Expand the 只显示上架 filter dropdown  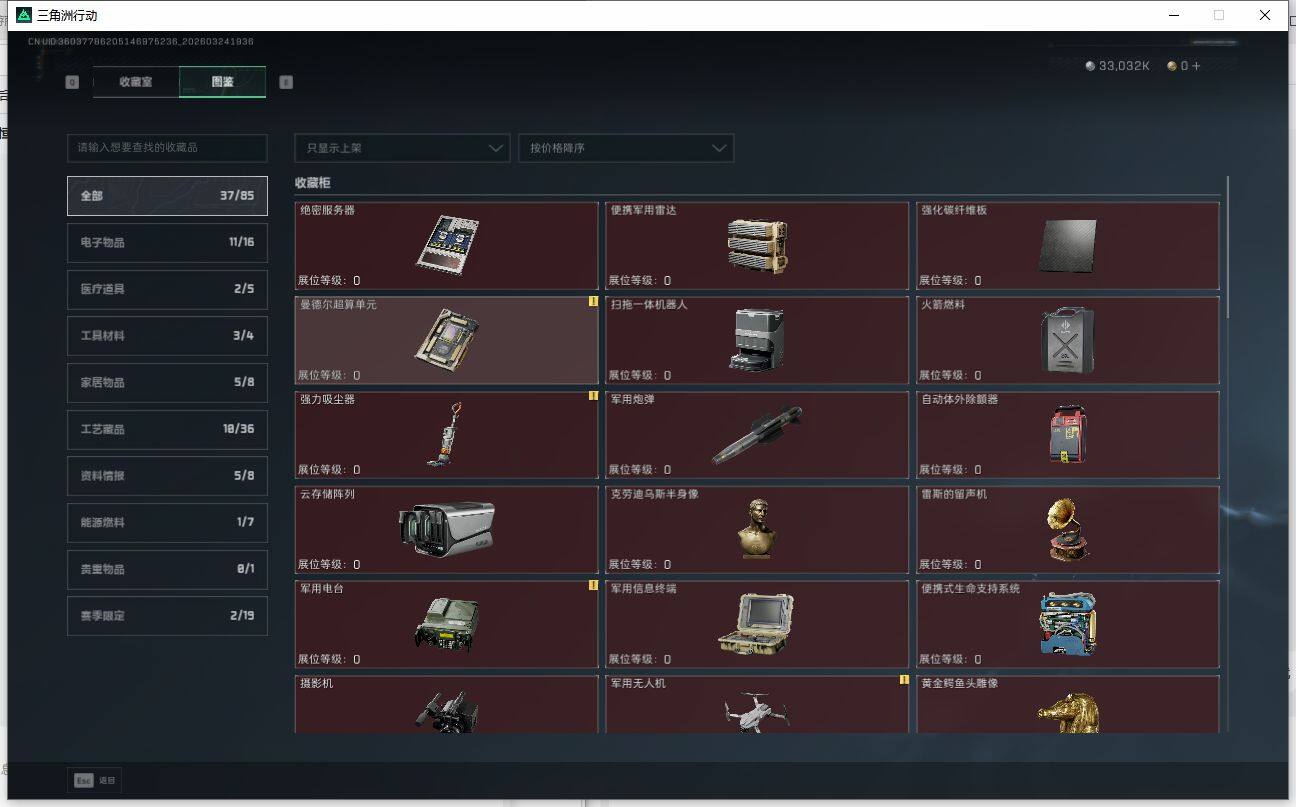coord(402,148)
